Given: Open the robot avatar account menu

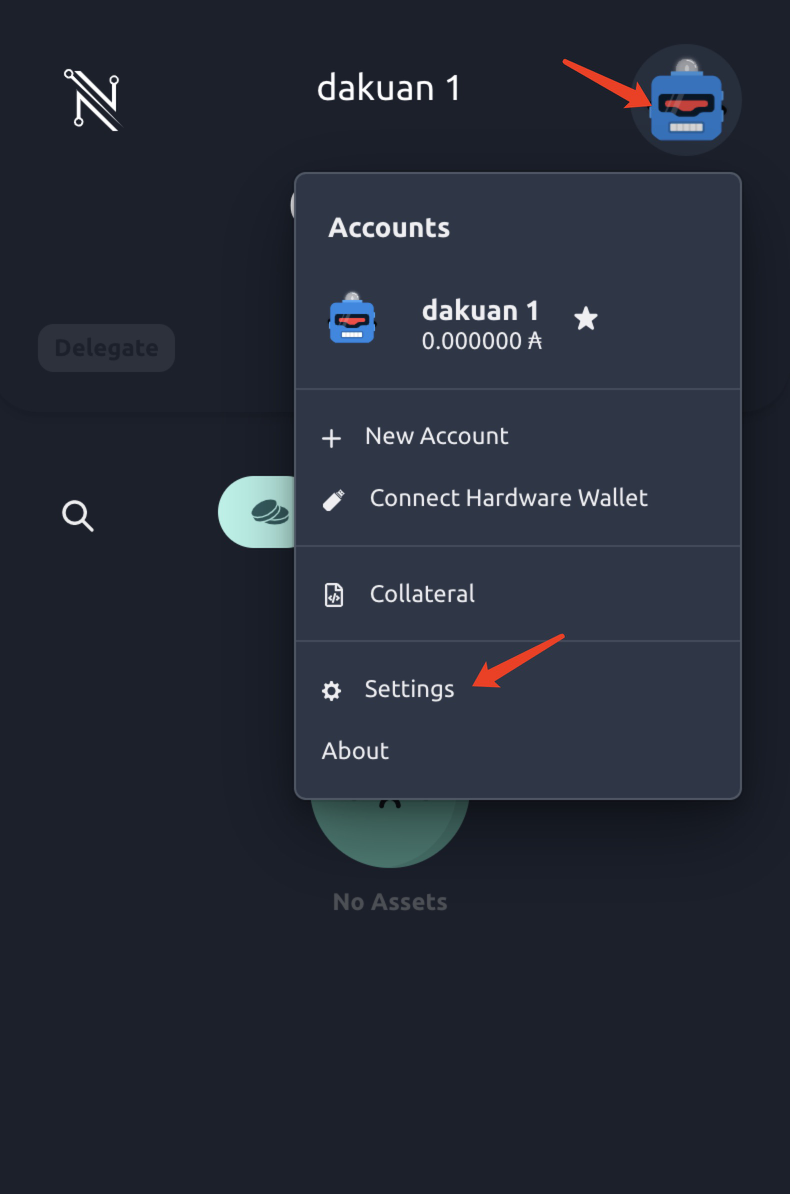Looking at the screenshot, I should coord(685,100).
